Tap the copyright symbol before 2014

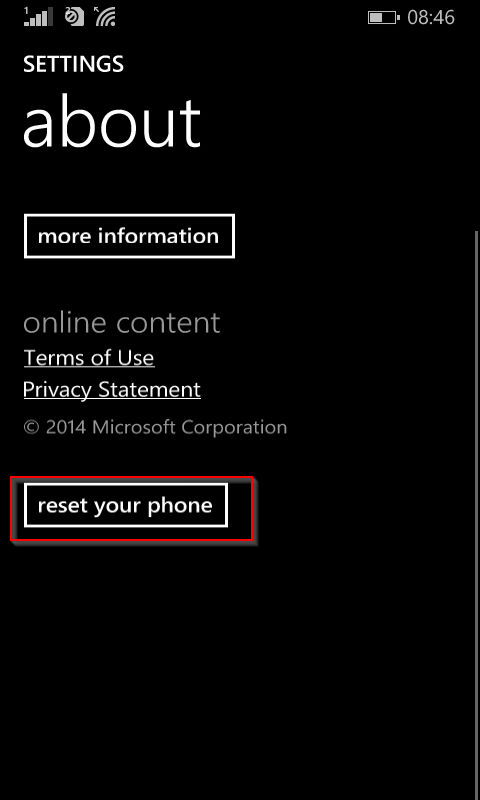[x=31, y=428]
